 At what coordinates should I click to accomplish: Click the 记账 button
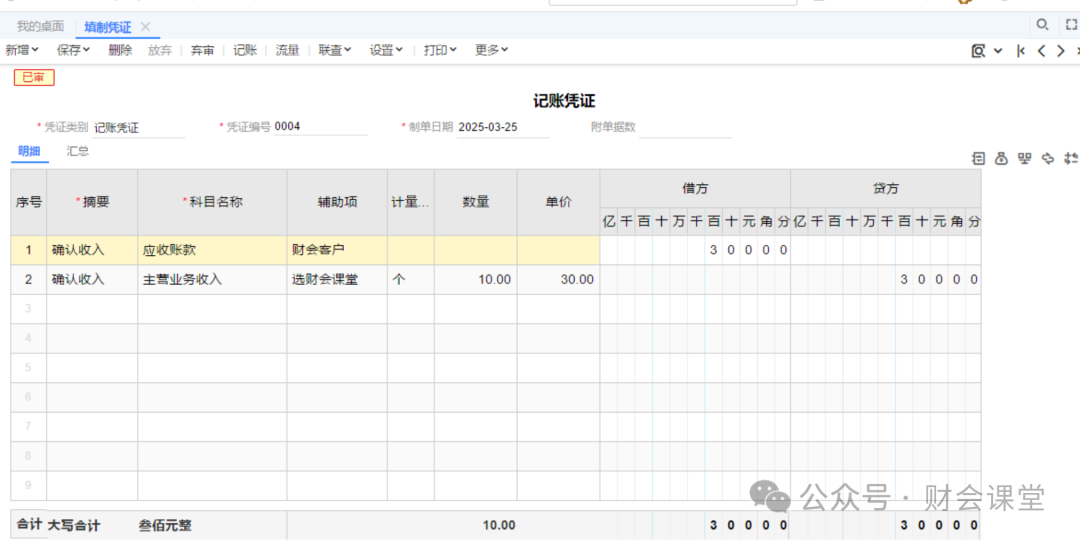pos(245,50)
